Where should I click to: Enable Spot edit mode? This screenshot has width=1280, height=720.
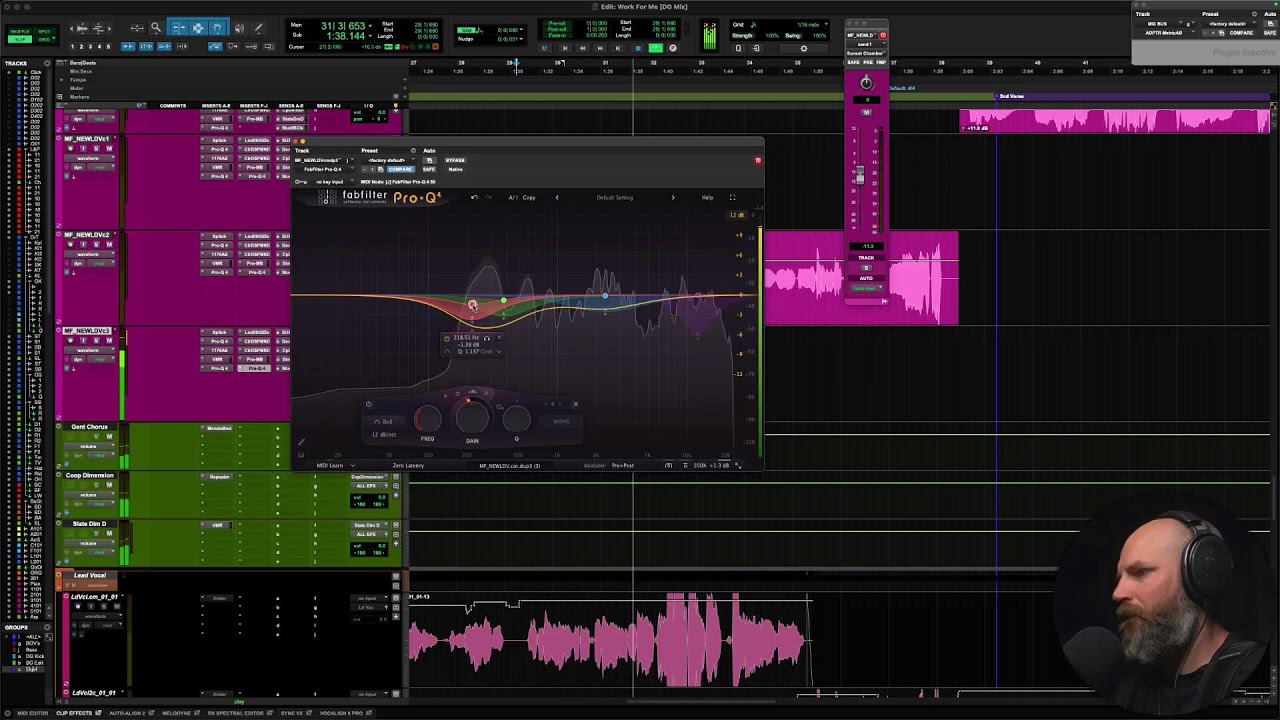click(x=45, y=33)
